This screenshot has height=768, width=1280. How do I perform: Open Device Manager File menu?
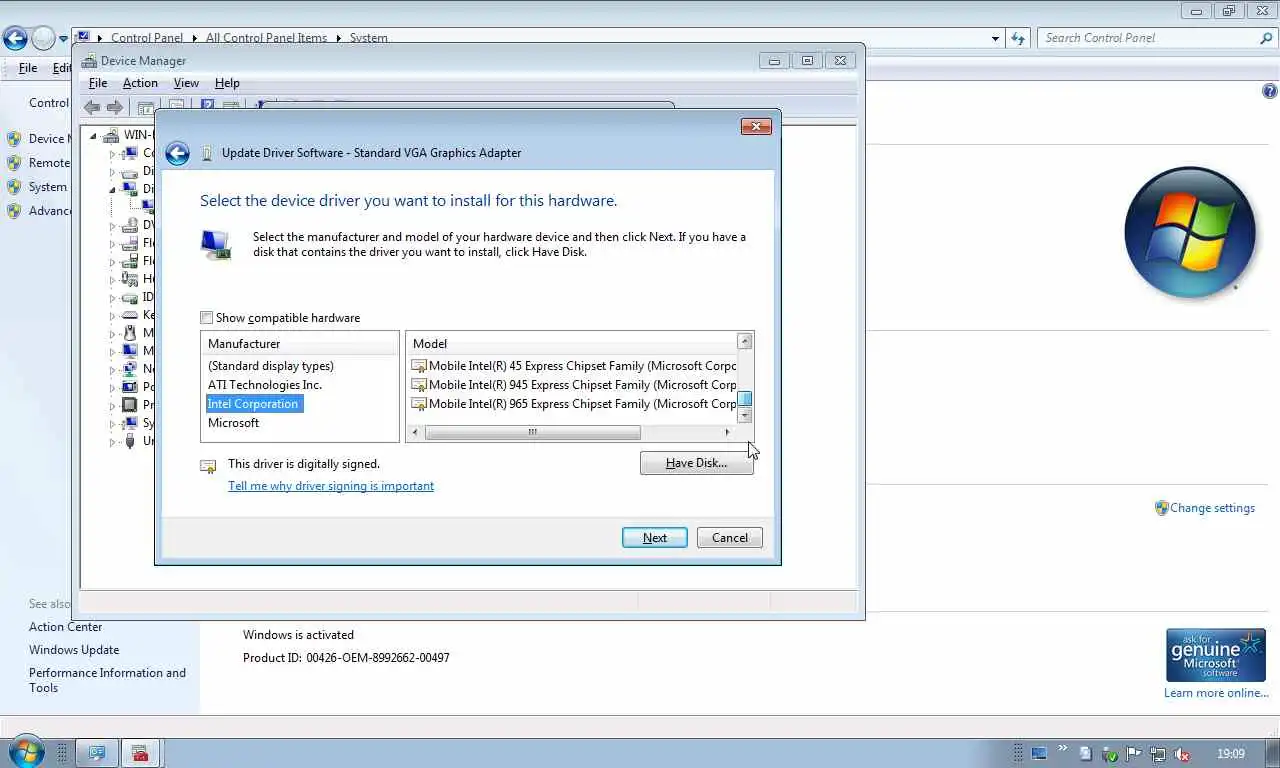tap(98, 83)
